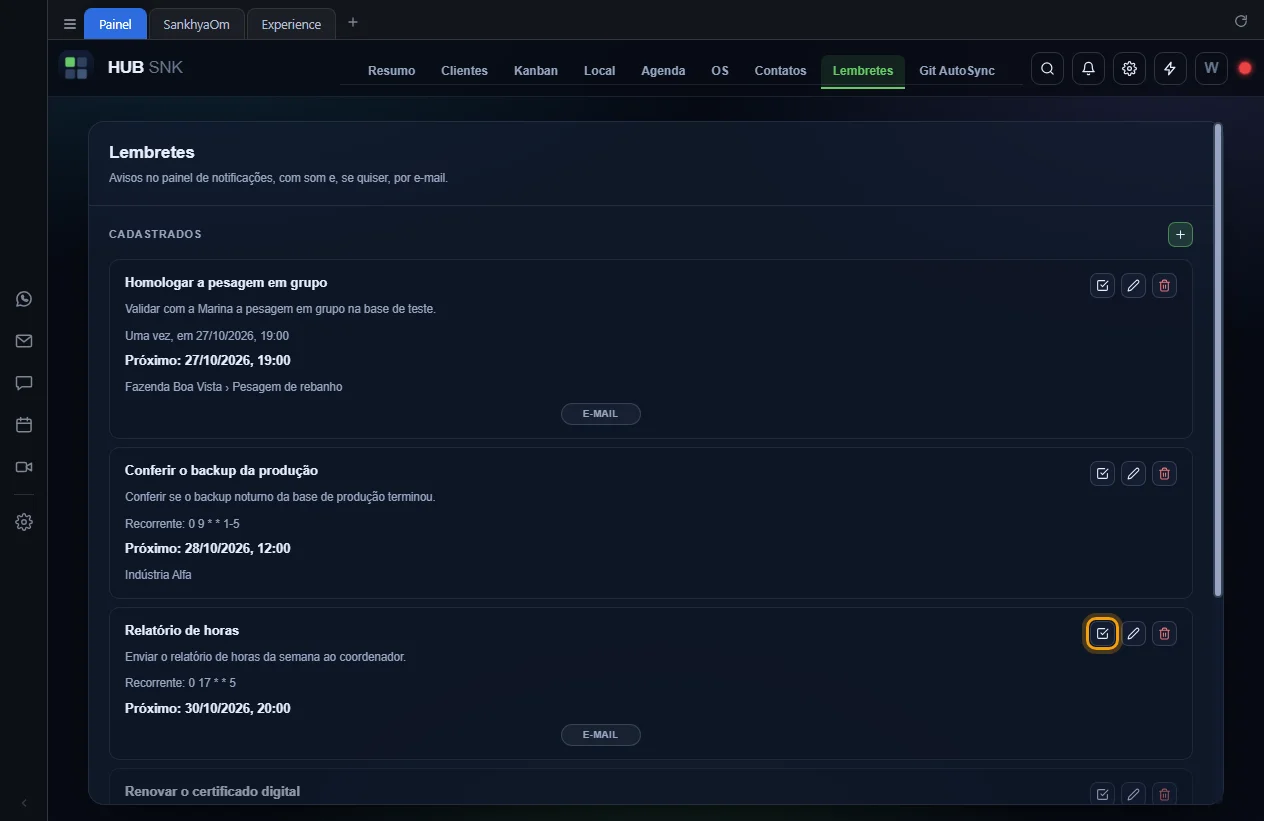The height and width of the screenshot is (821, 1264).
Task: Switch to the Painel tab
Action: pos(115,24)
